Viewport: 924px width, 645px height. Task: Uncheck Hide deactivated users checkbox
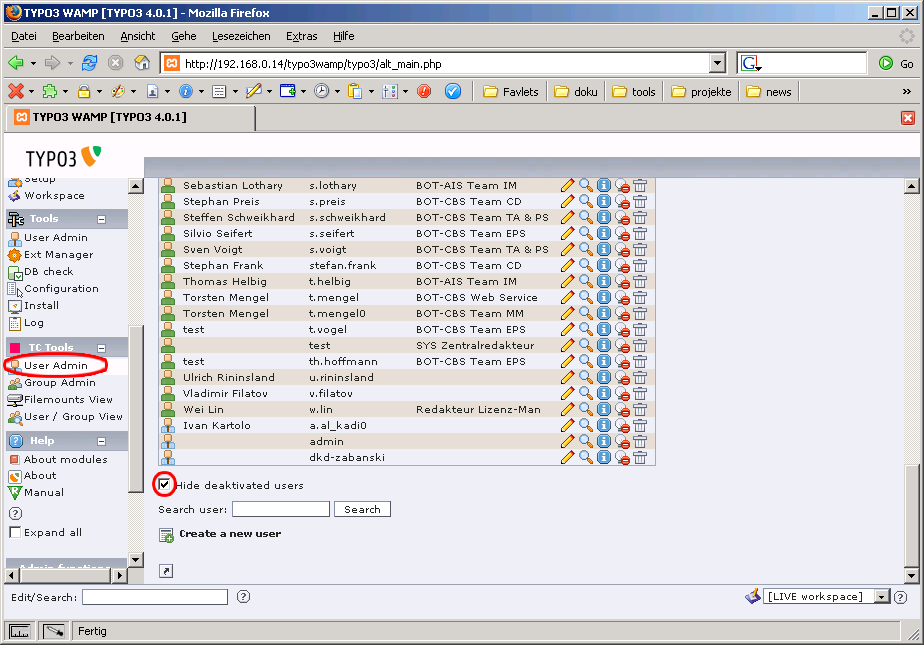tap(164, 485)
